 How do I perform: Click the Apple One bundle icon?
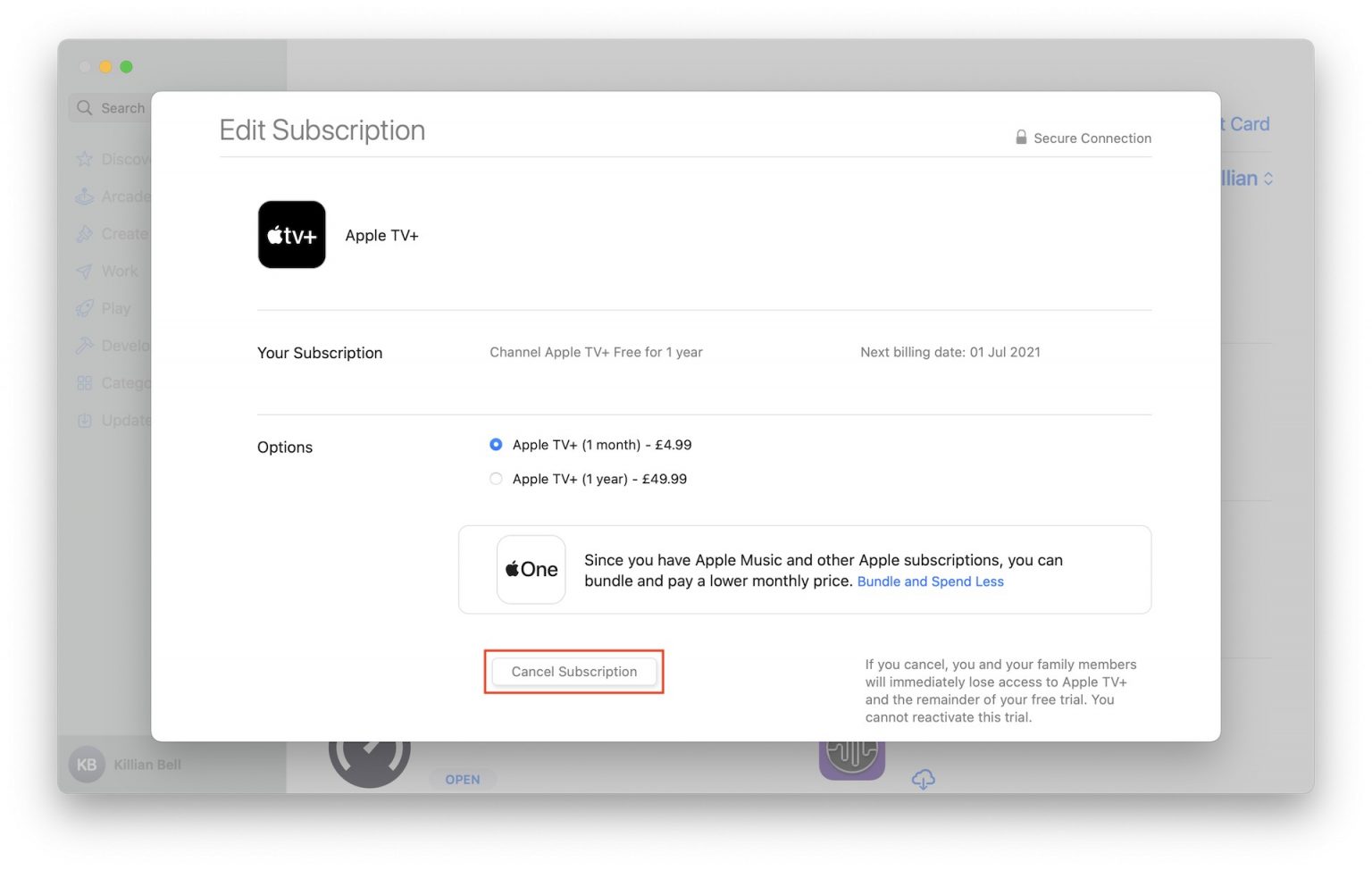[x=531, y=569]
